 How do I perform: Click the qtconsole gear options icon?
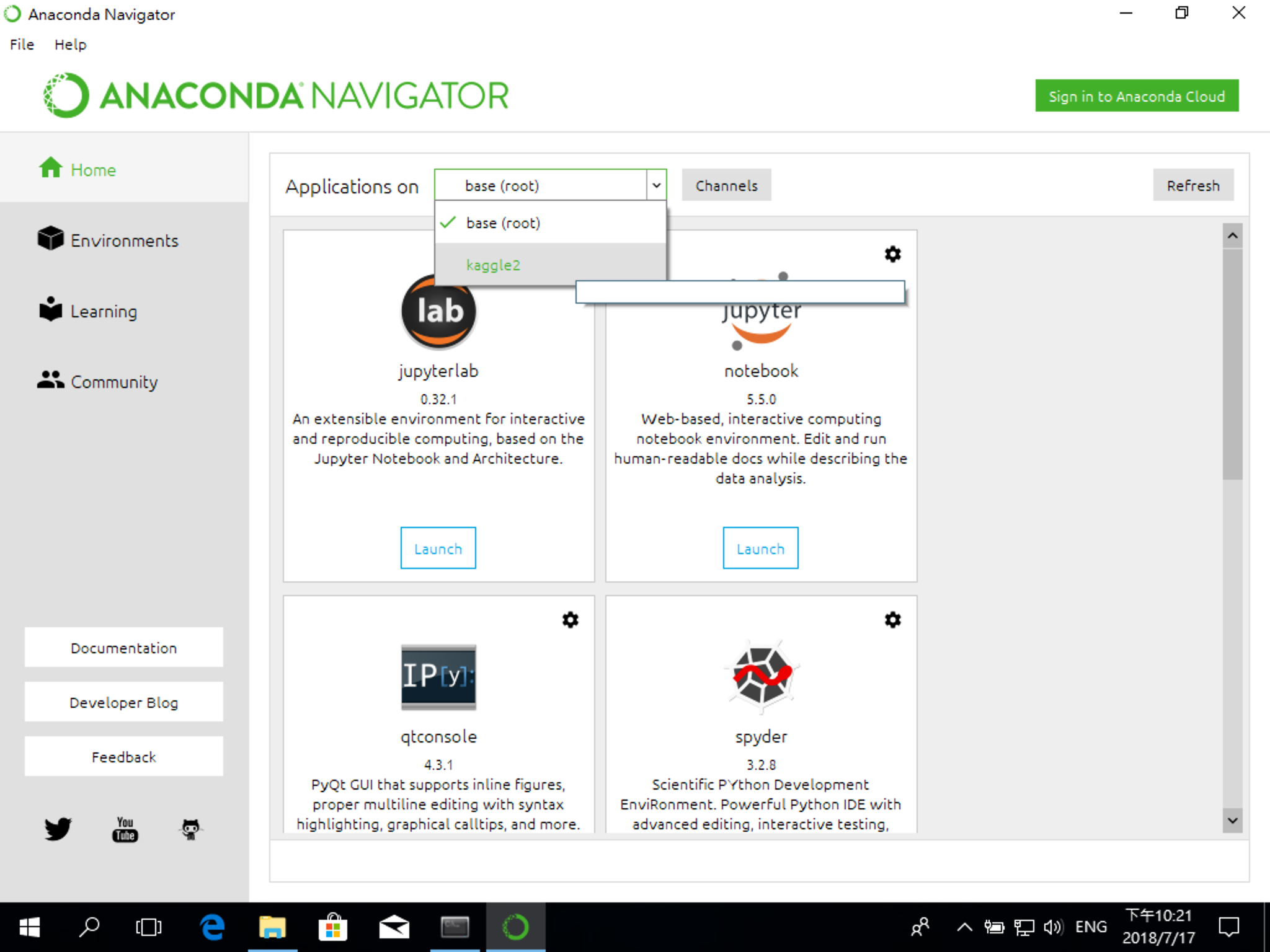coord(570,620)
